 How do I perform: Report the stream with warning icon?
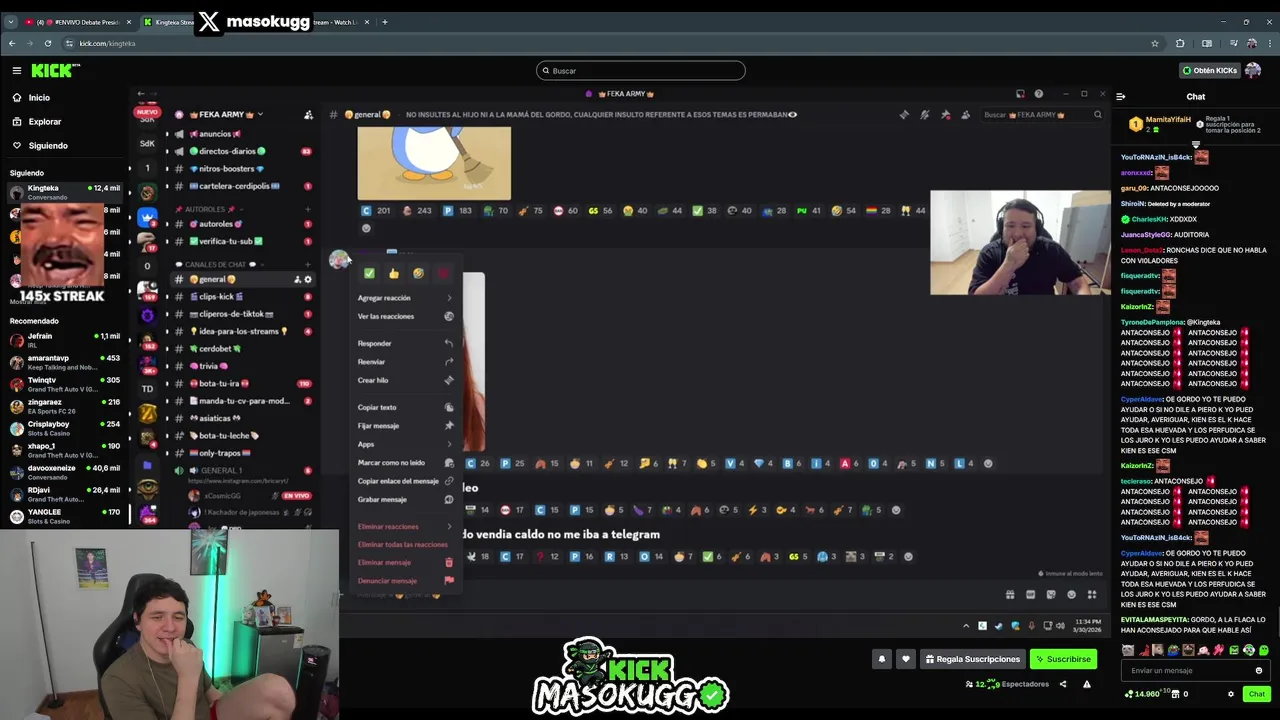1087,684
